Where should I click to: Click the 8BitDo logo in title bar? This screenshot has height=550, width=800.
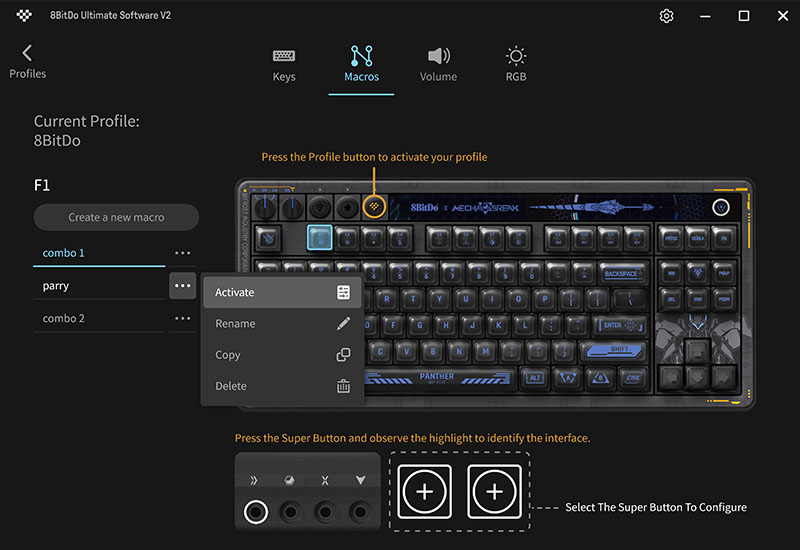24,15
